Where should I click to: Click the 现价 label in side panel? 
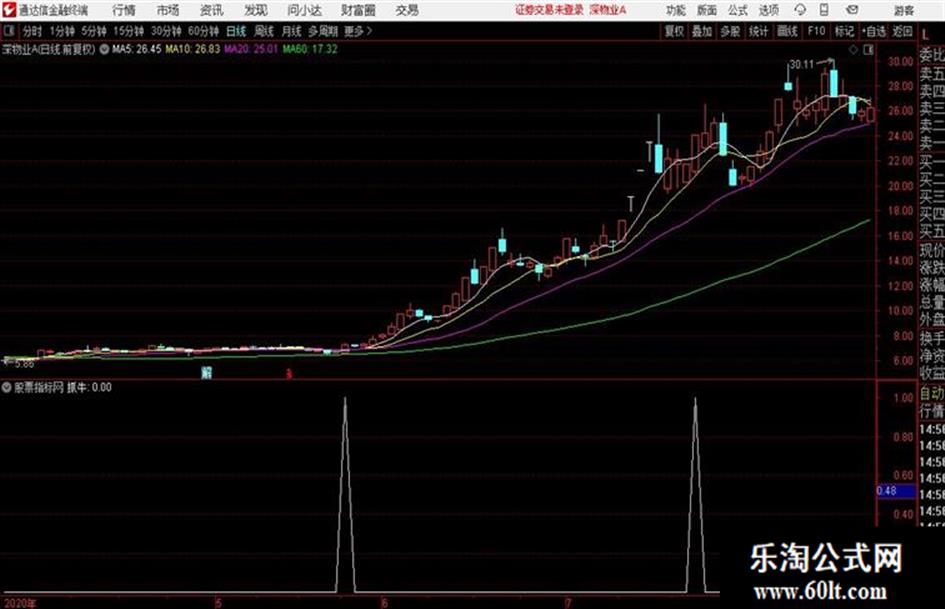pyautogui.click(x=932, y=251)
